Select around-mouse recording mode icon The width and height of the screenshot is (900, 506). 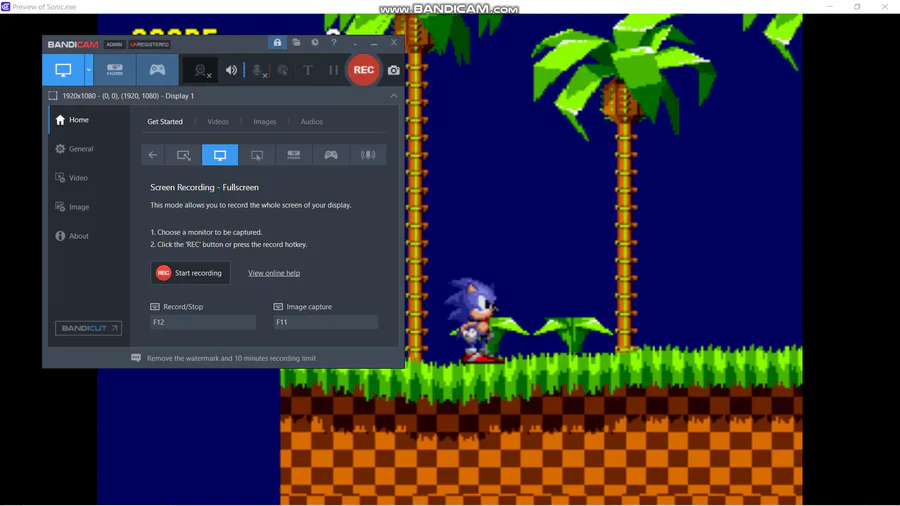click(x=257, y=155)
